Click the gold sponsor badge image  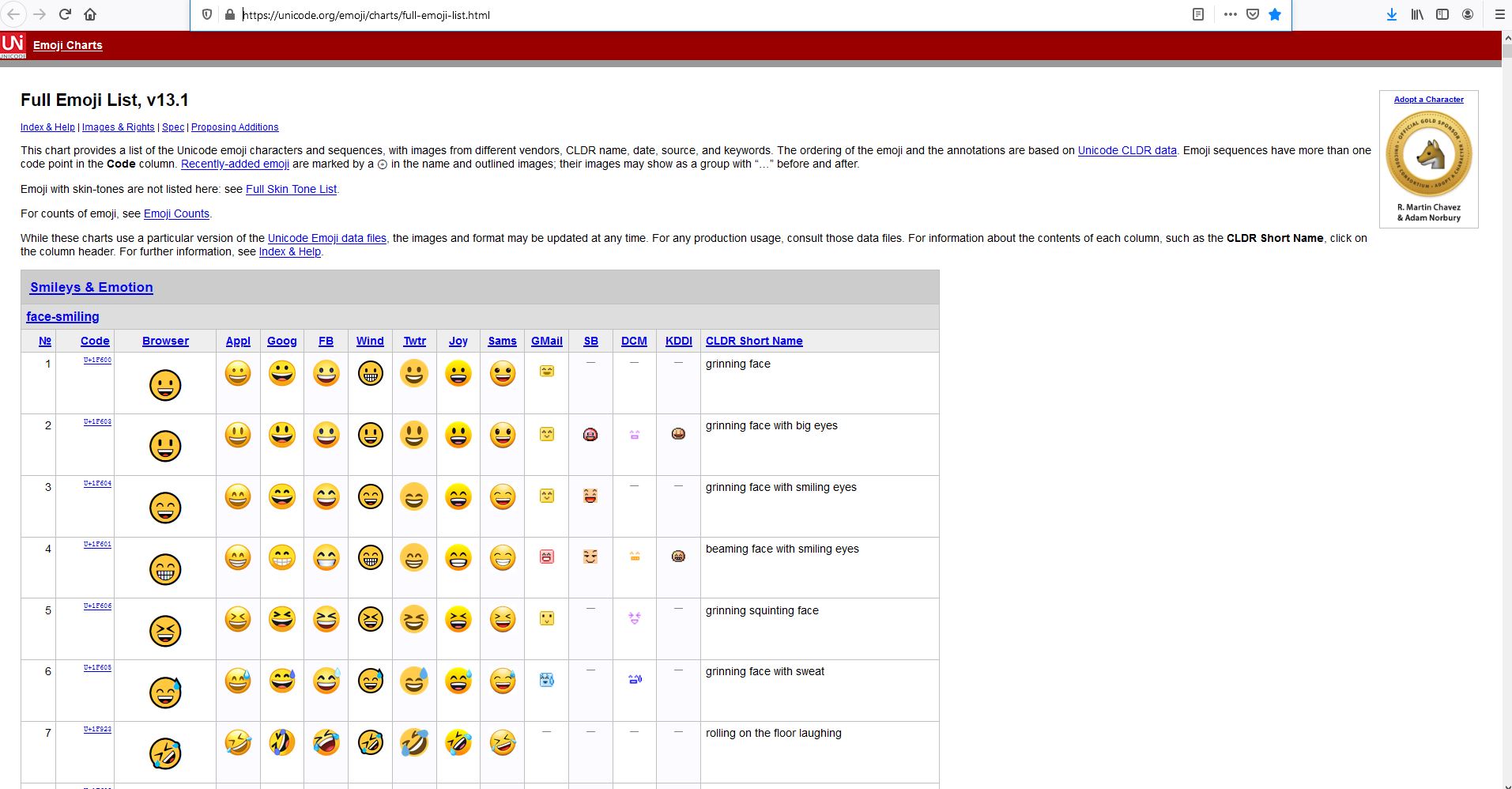coord(1429,153)
